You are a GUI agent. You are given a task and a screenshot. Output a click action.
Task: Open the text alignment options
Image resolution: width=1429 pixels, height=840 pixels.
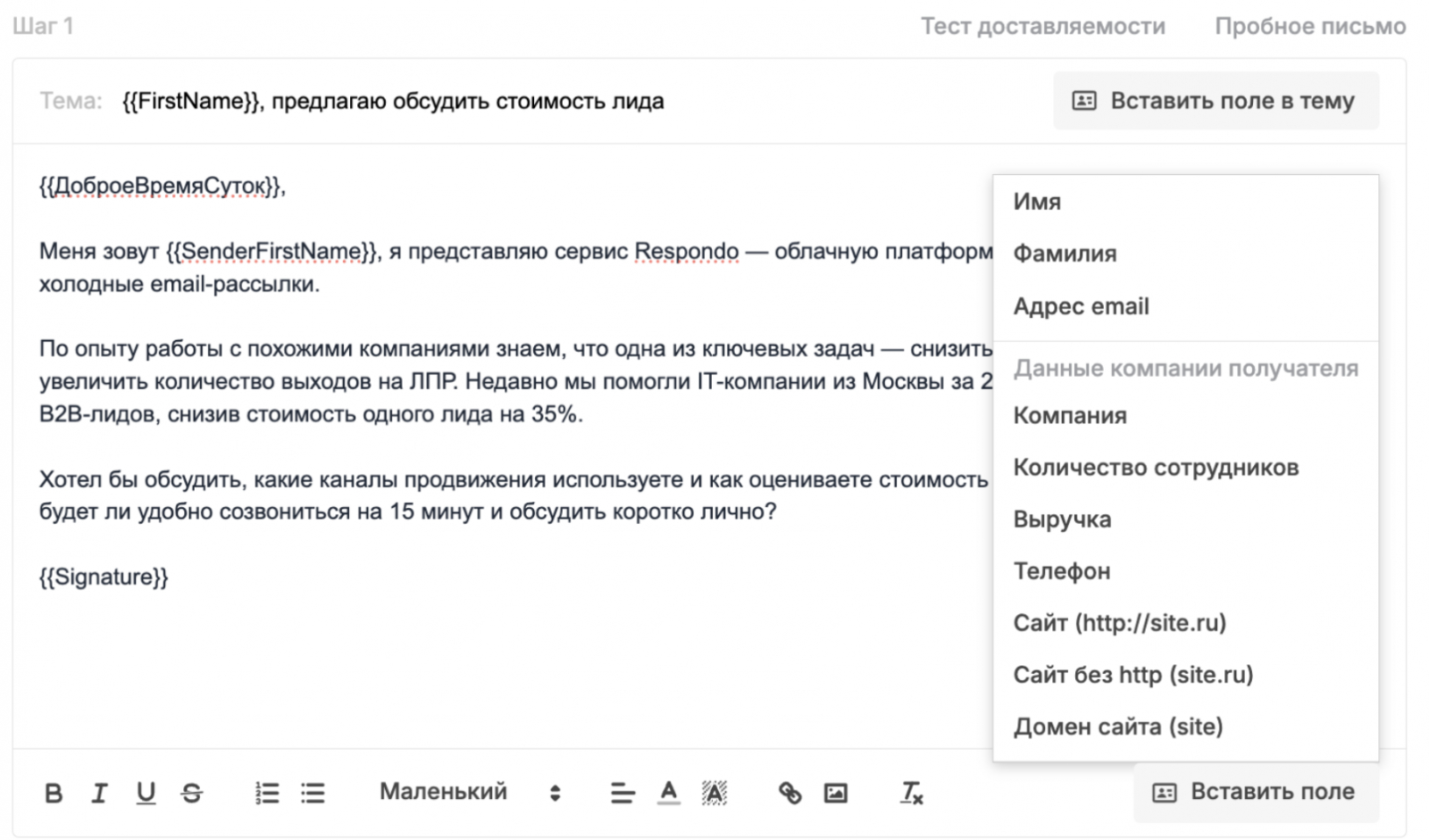click(x=622, y=792)
